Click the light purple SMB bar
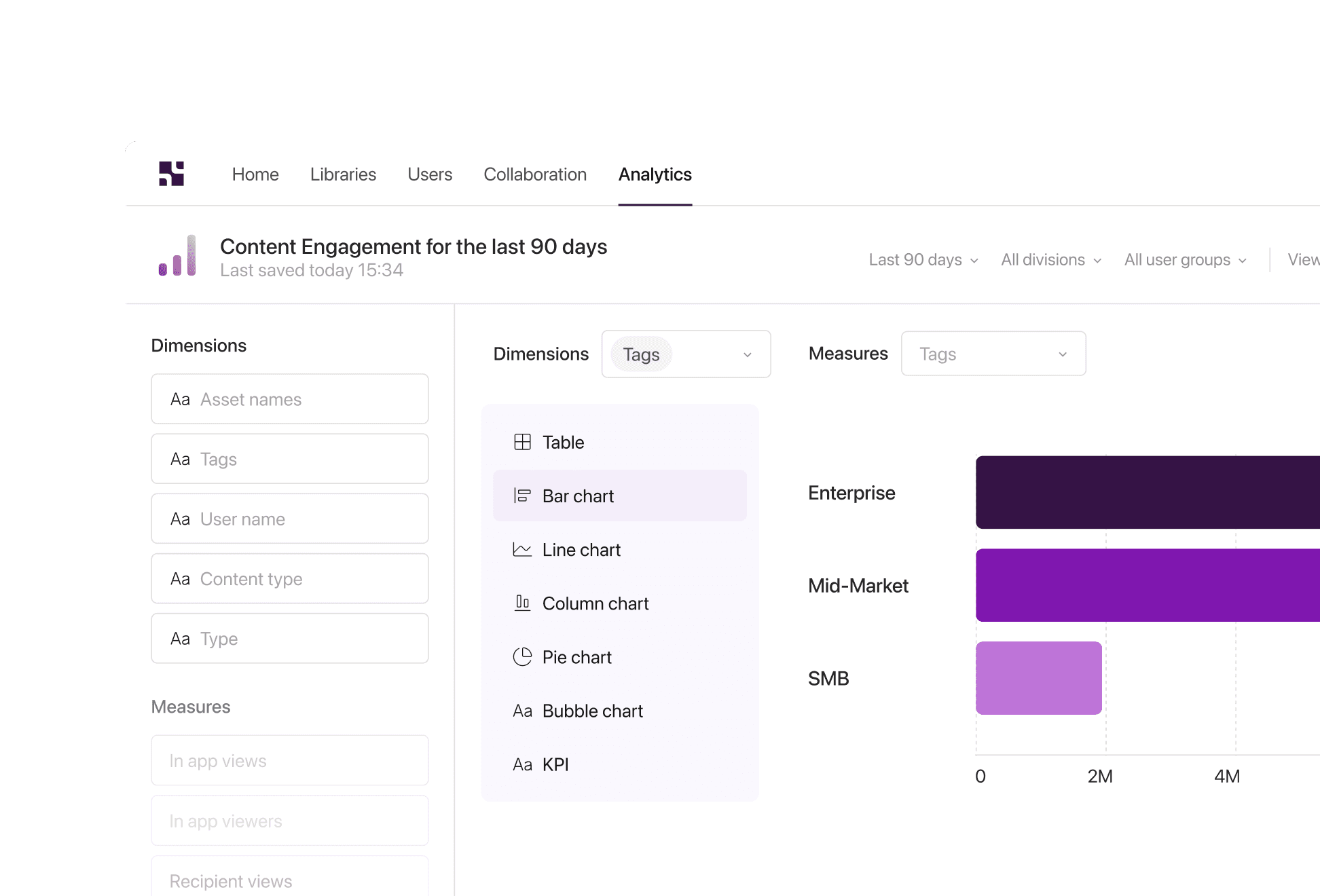The height and width of the screenshot is (896, 1320). [1039, 678]
